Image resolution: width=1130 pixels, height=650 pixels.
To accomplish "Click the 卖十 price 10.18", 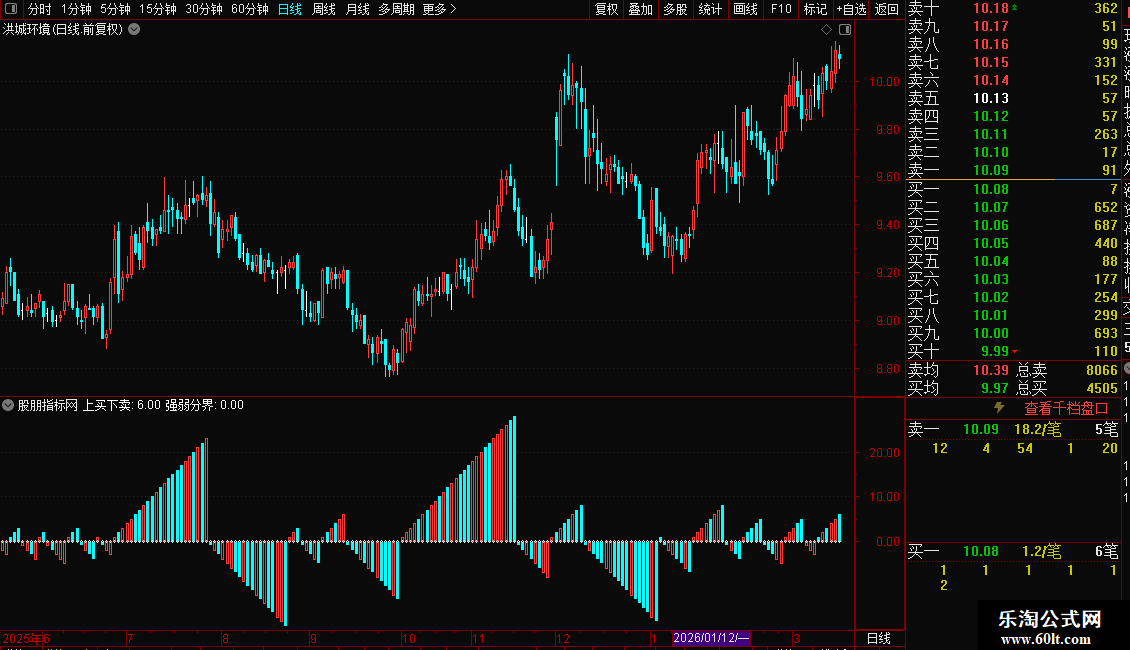I will click(991, 9).
